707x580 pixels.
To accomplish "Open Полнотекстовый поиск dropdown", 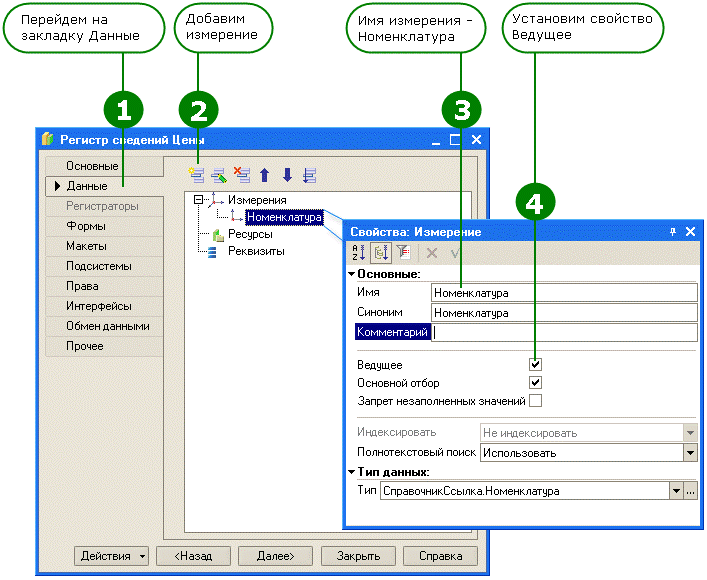I will point(690,453).
